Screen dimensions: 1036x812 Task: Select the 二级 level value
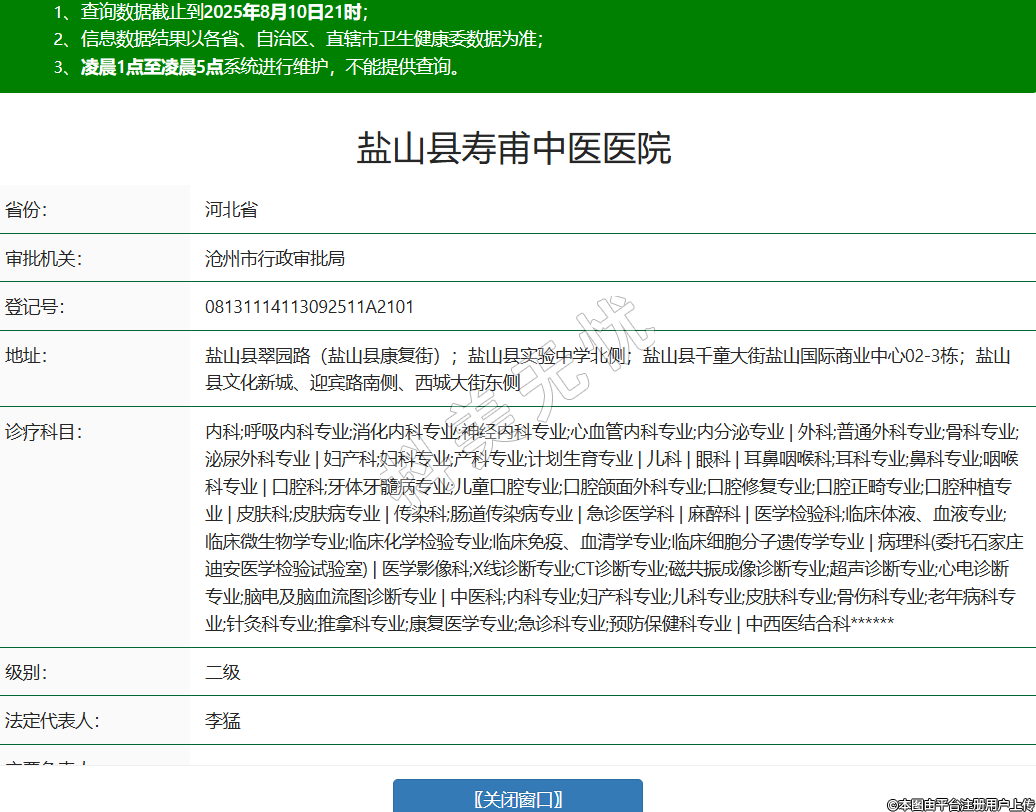223,672
